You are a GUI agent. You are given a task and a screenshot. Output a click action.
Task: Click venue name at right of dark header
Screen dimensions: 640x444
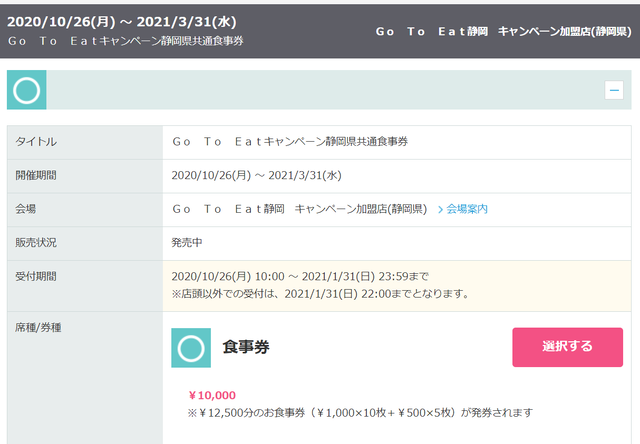[503, 31]
